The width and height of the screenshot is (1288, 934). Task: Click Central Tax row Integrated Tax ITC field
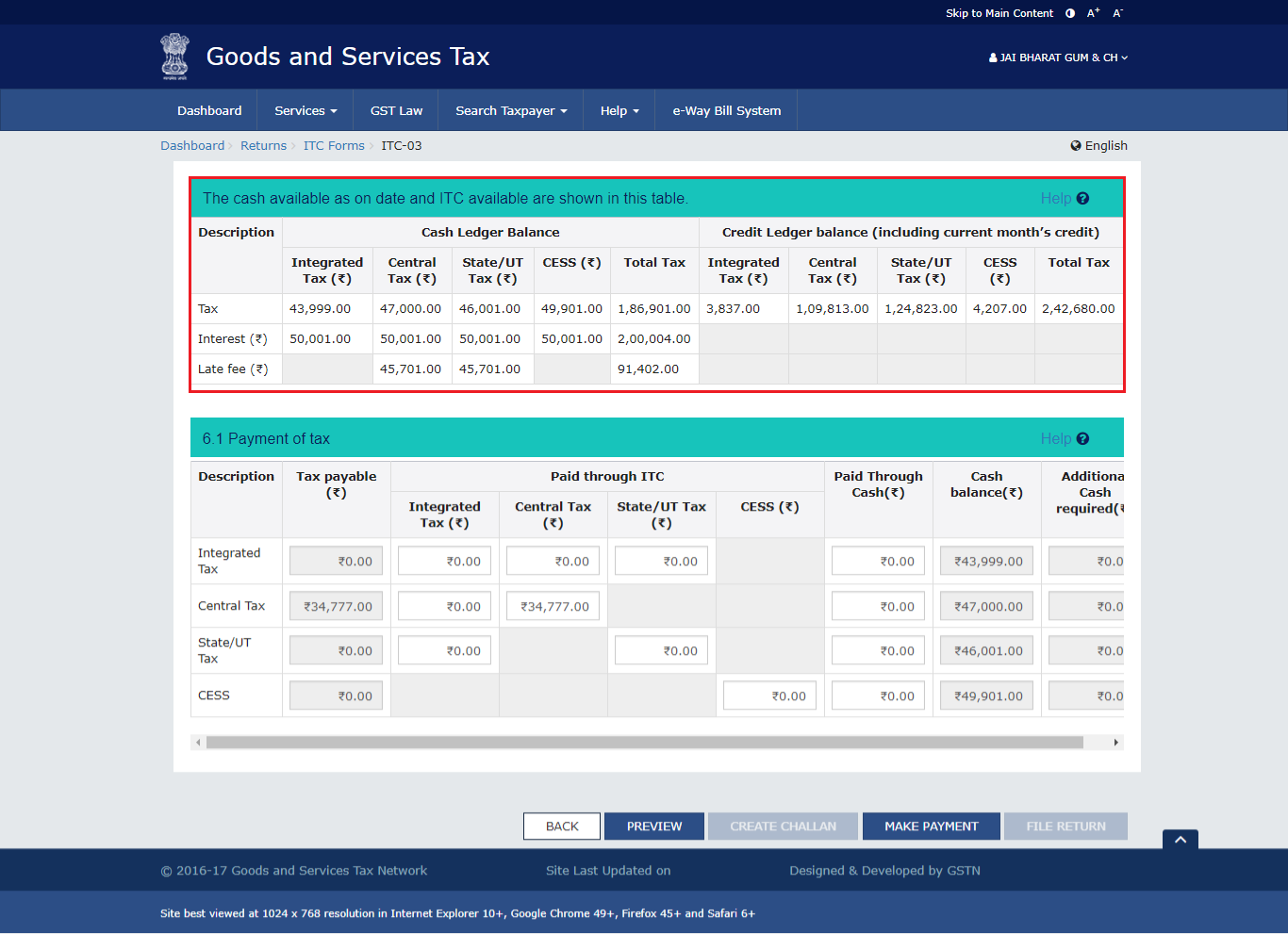[x=444, y=607]
